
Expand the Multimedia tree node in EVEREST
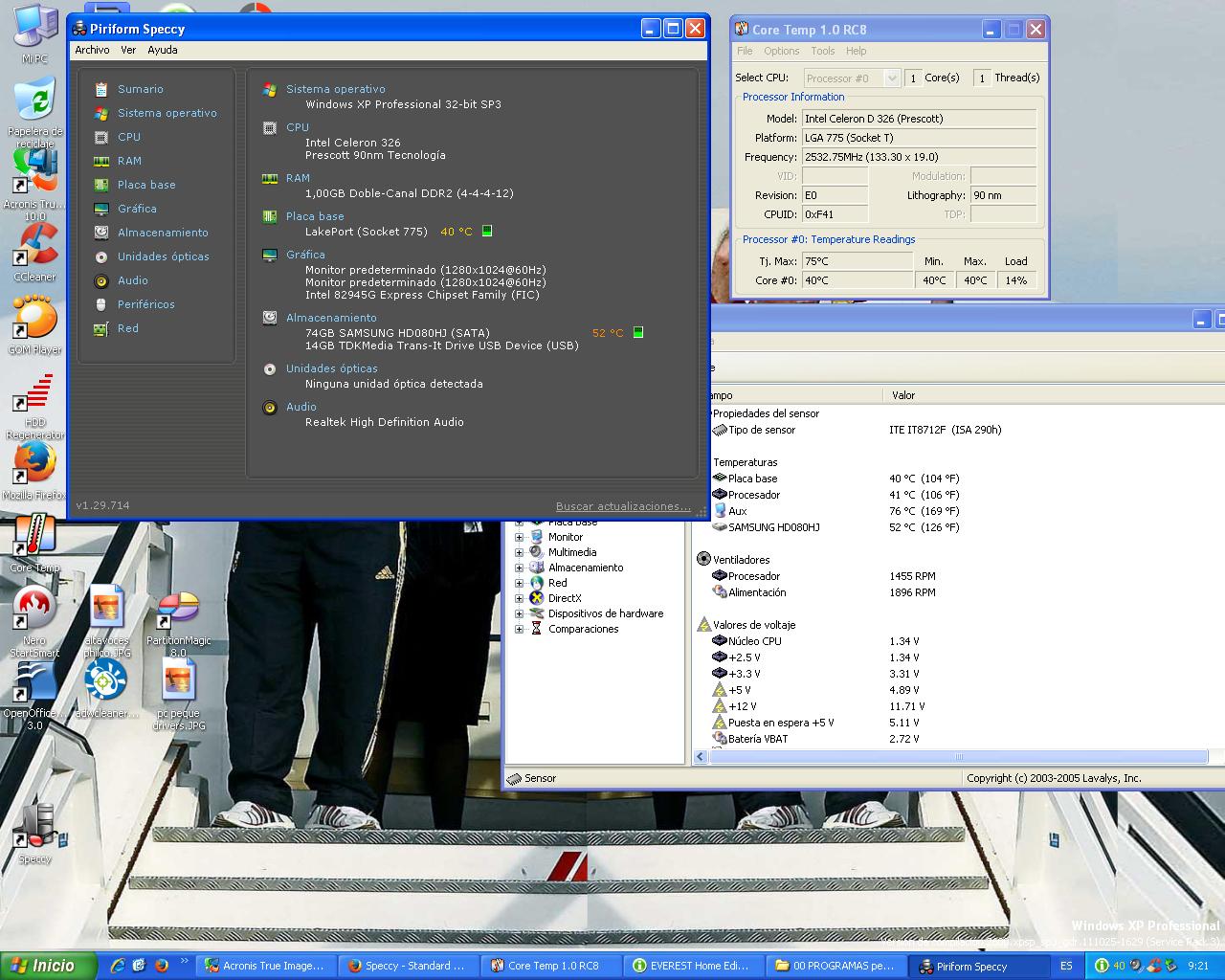pos(520,552)
